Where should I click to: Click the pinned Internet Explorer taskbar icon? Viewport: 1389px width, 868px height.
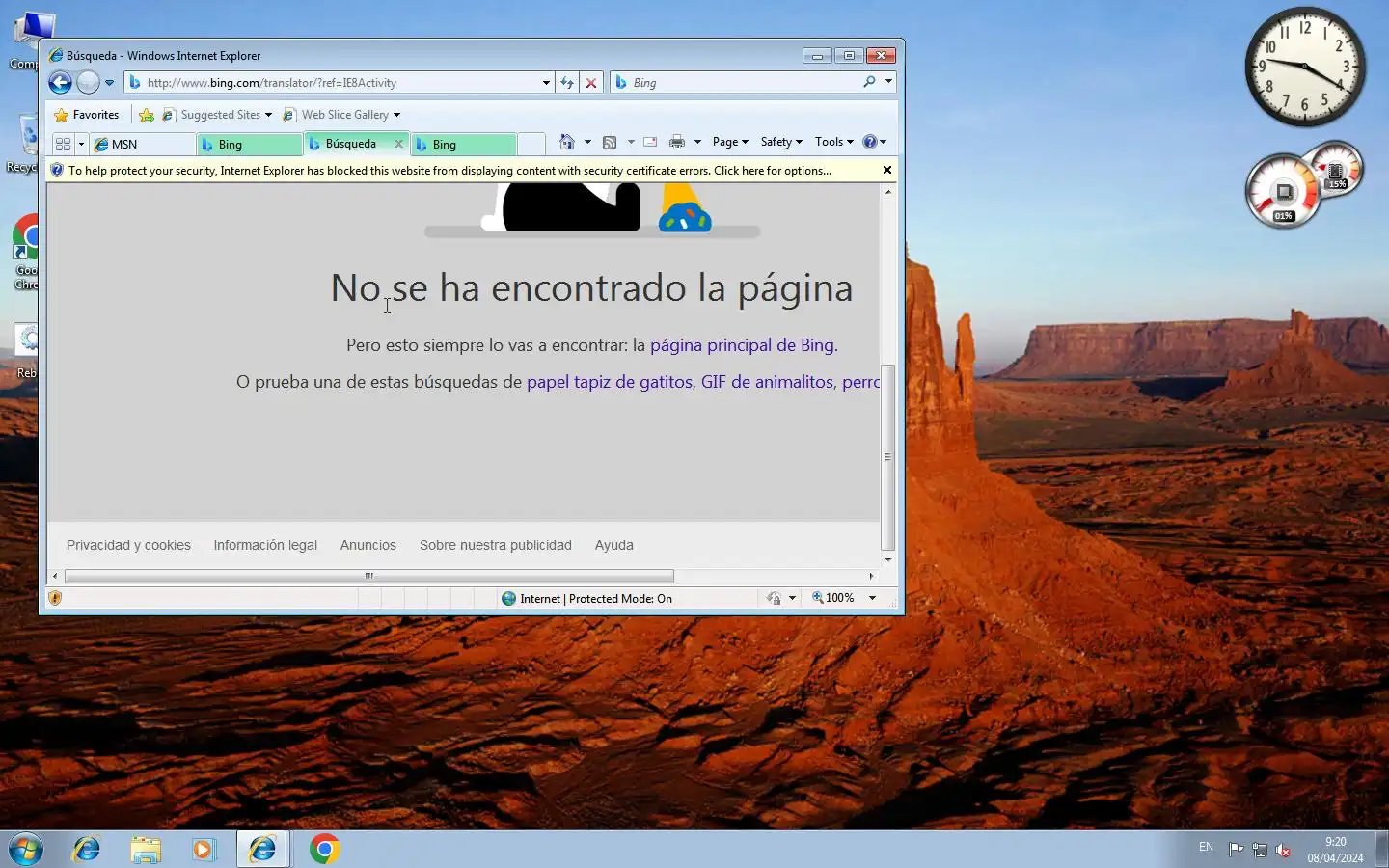point(87,849)
